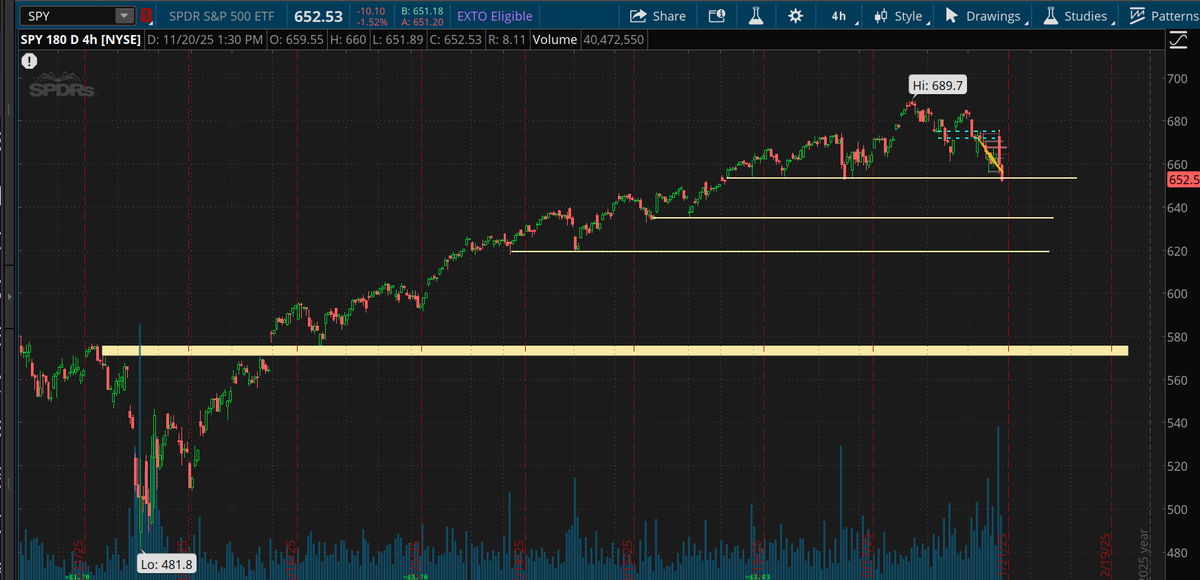The image size is (1200, 580).
Task: Click the SPY 180 D 4h [NYSE] label
Action: coord(80,40)
